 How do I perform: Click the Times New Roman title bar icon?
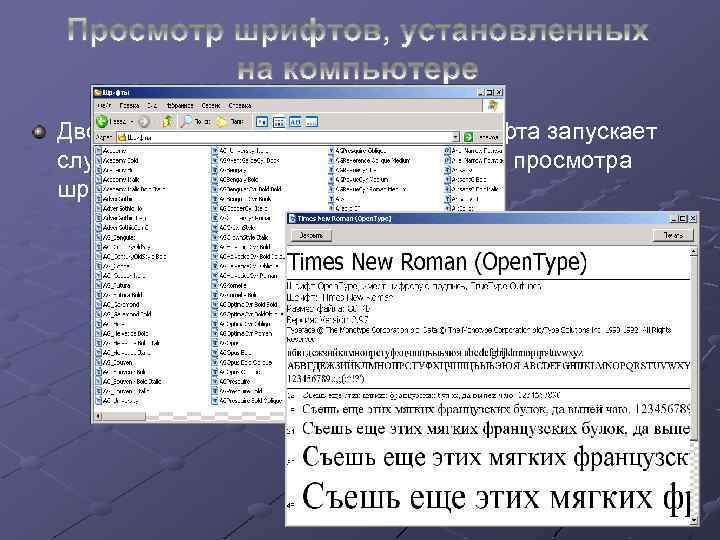coord(292,219)
